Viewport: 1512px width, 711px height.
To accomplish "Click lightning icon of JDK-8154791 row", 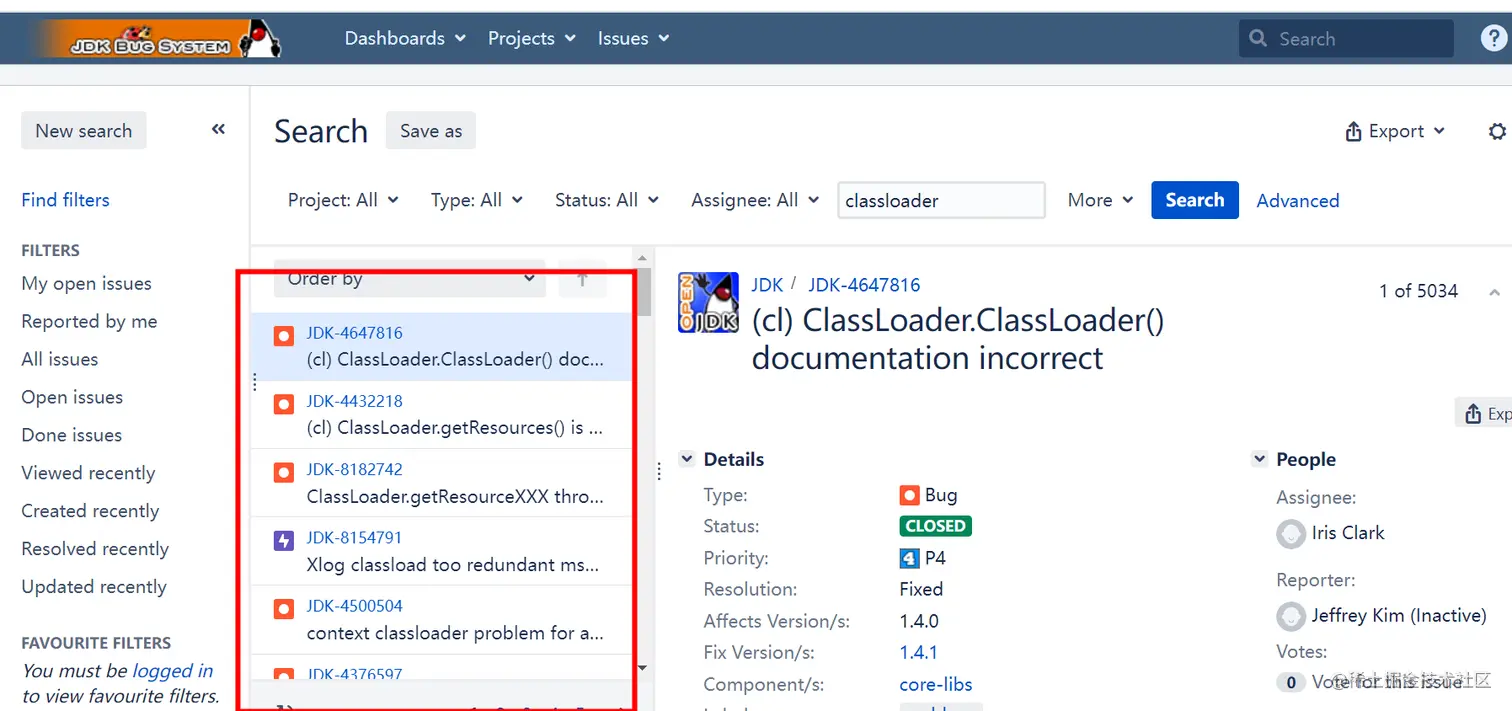I will (x=284, y=541).
